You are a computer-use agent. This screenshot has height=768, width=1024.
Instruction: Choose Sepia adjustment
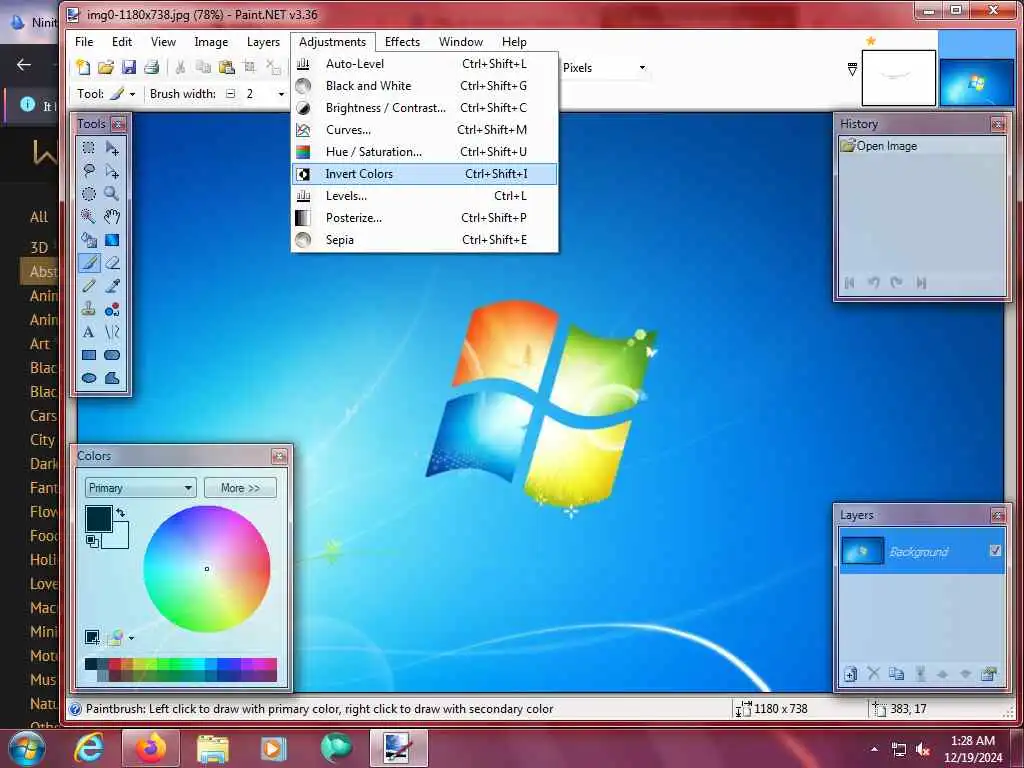(x=424, y=240)
